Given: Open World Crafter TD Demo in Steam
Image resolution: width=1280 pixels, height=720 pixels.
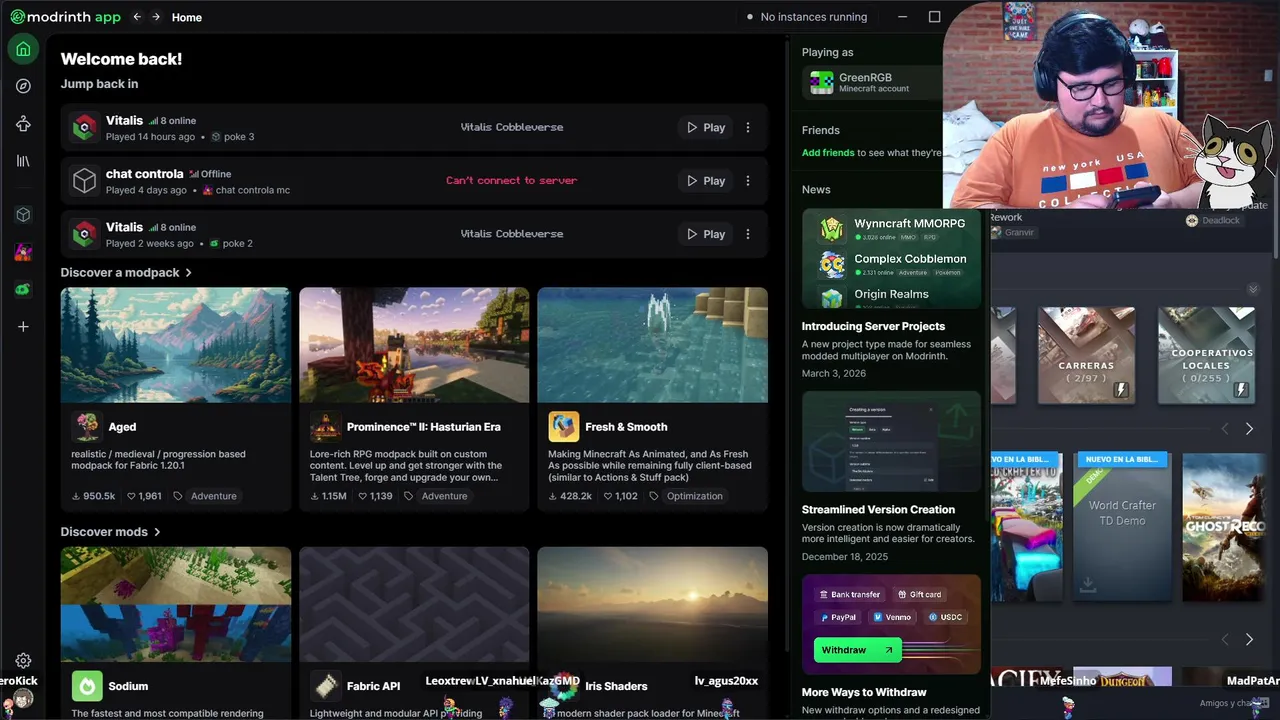Looking at the screenshot, I should 1122,527.
